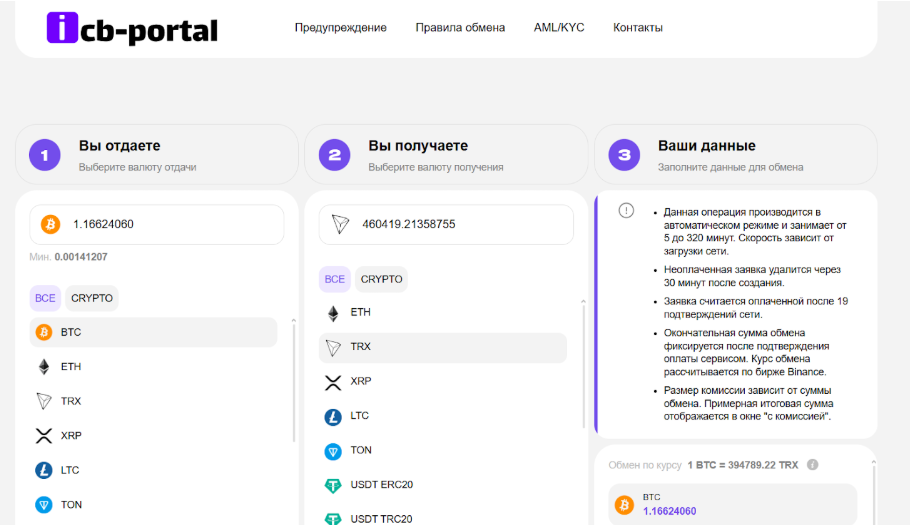910x525 pixels.
Task: Click step 2 circle icon
Action: 334,155
